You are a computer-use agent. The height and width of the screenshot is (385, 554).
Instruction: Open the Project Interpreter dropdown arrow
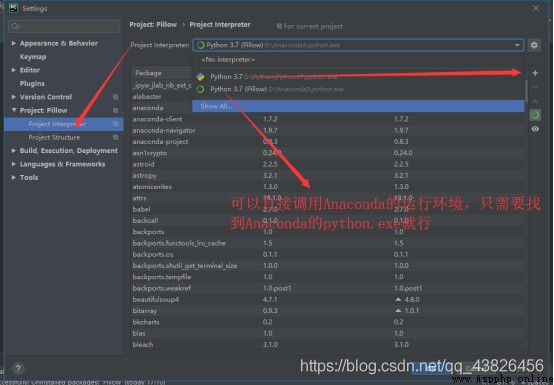tap(517, 45)
